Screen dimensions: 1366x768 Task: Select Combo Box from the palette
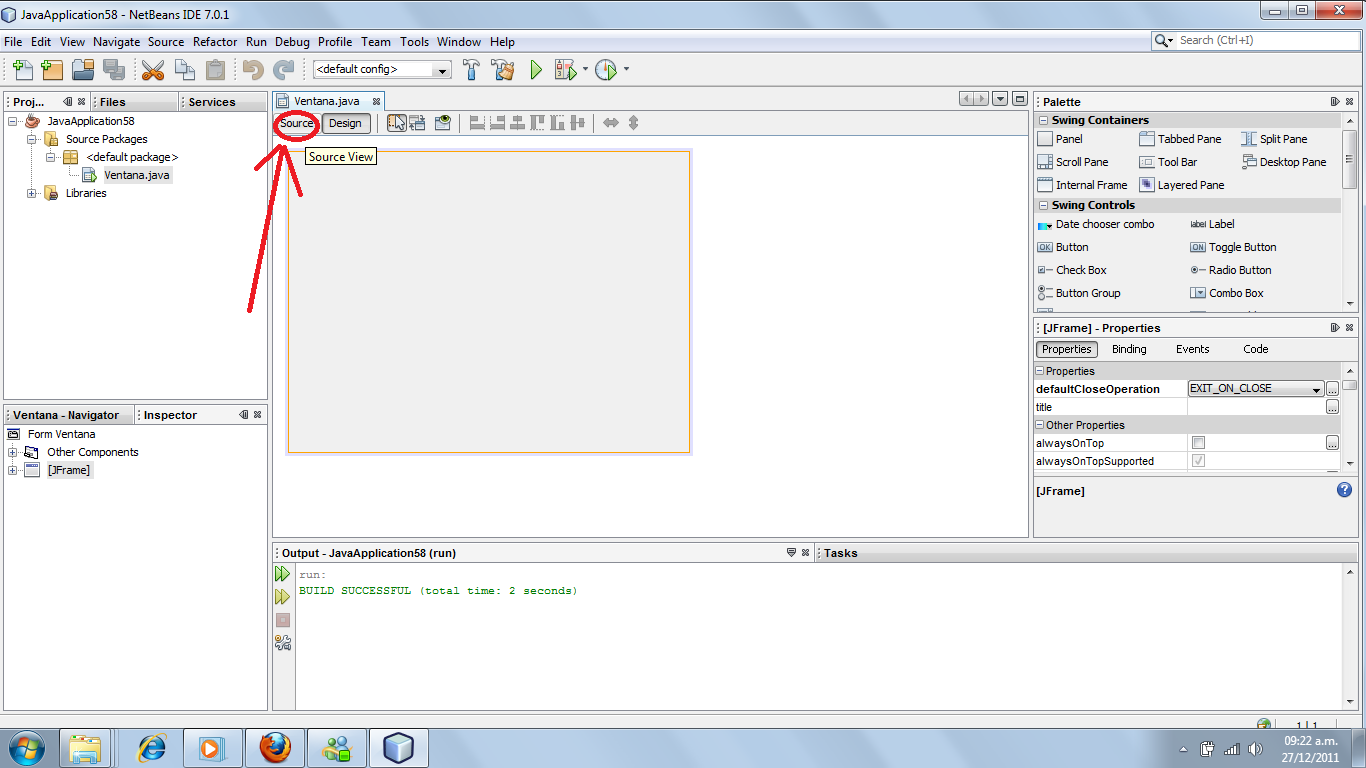click(1227, 293)
